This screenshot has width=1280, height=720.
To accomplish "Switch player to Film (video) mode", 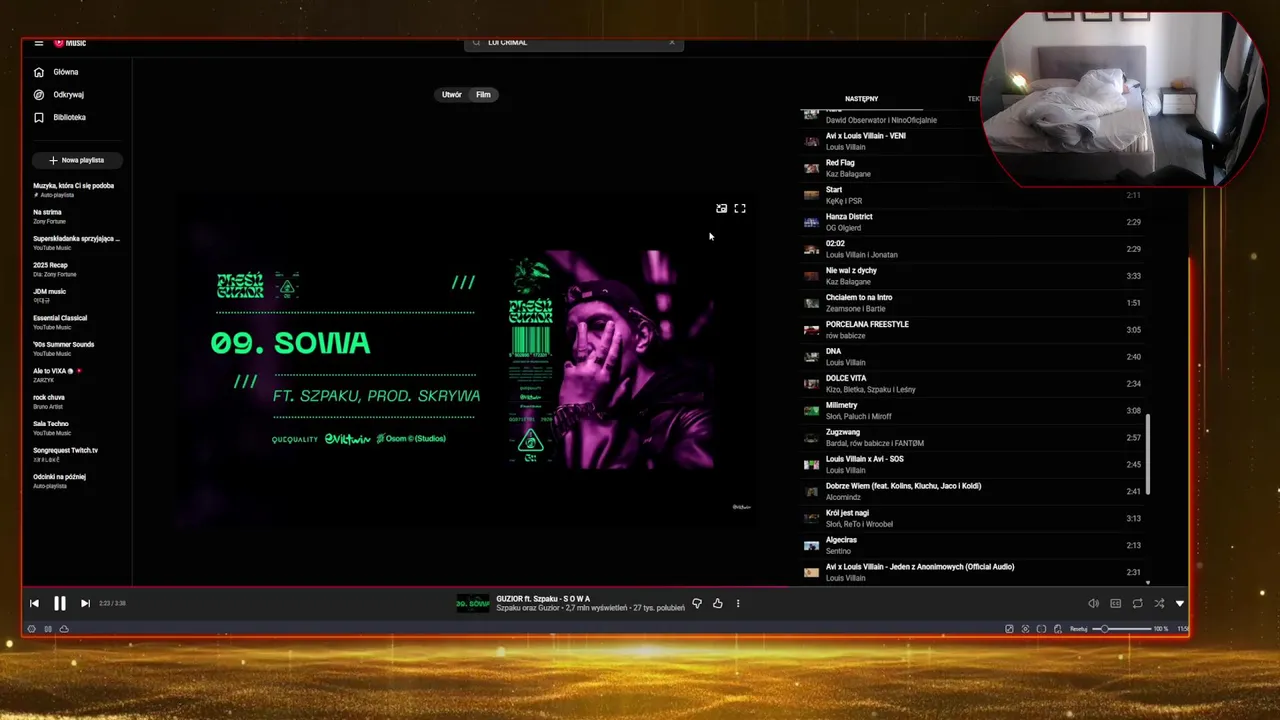I will [x=483, y=95].
